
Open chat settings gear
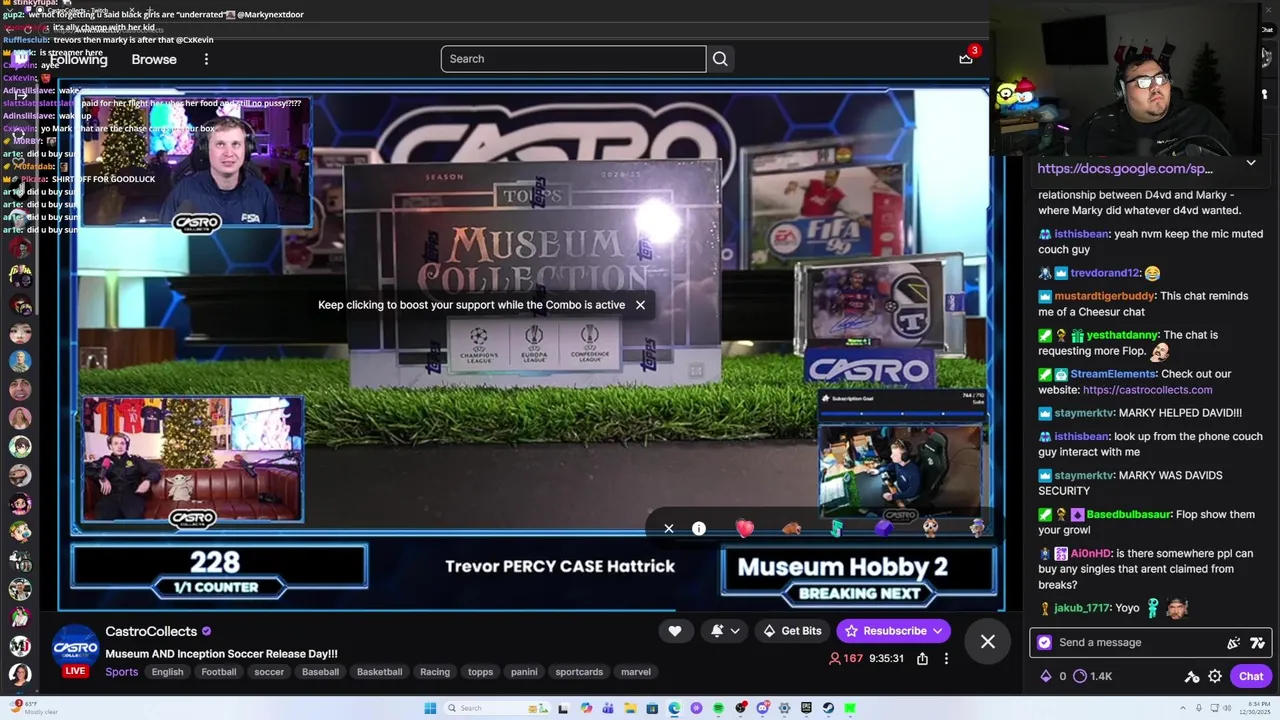point(1215,676)
